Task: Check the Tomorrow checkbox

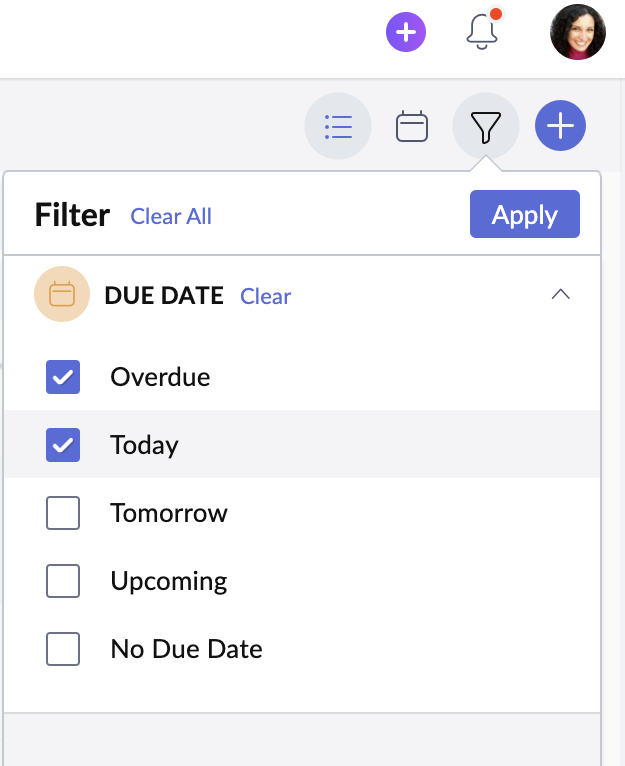Action: pyautogui.click(x=63, y=513)
